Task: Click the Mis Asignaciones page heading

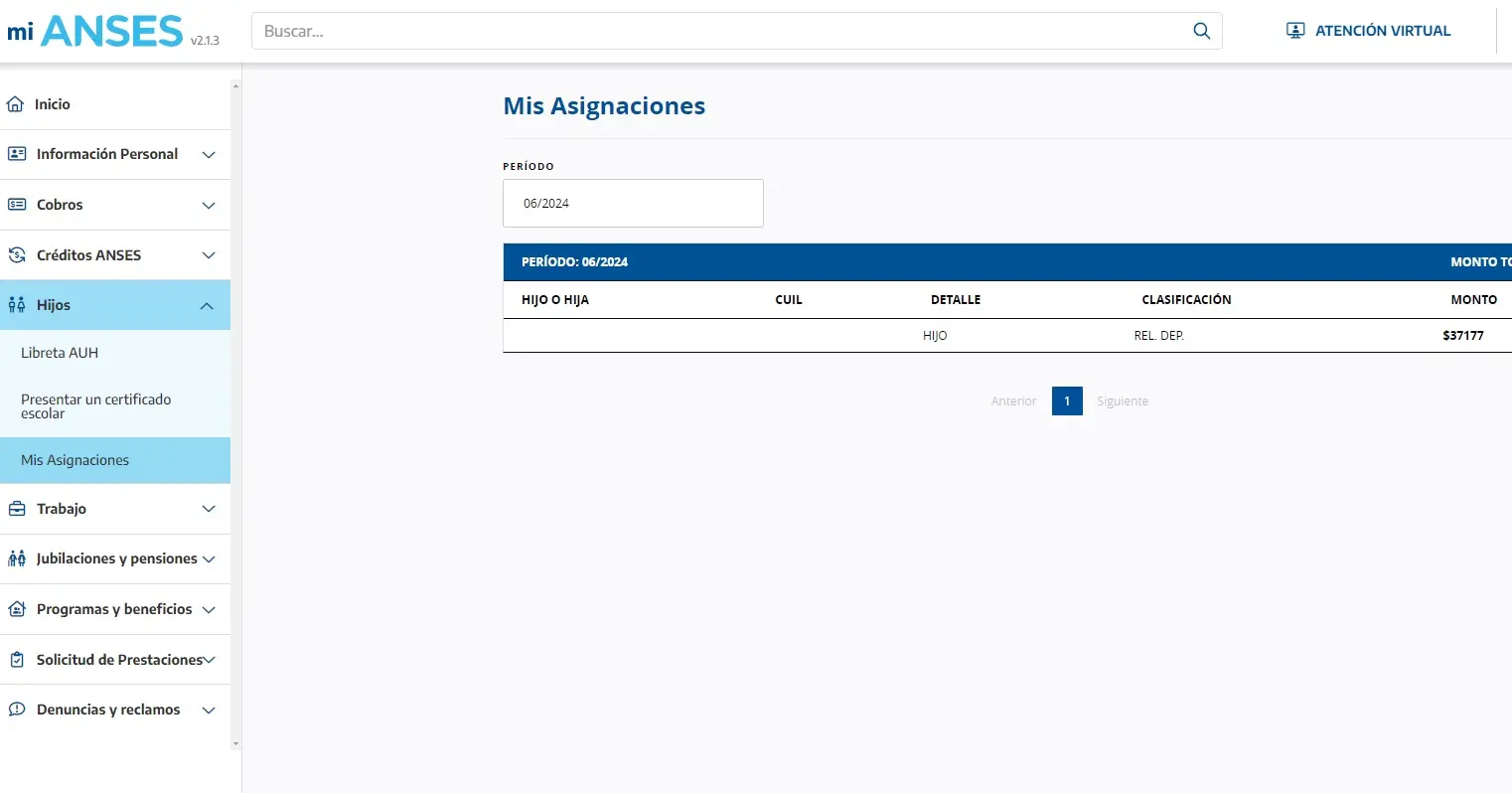Action: tap(604, 106)
